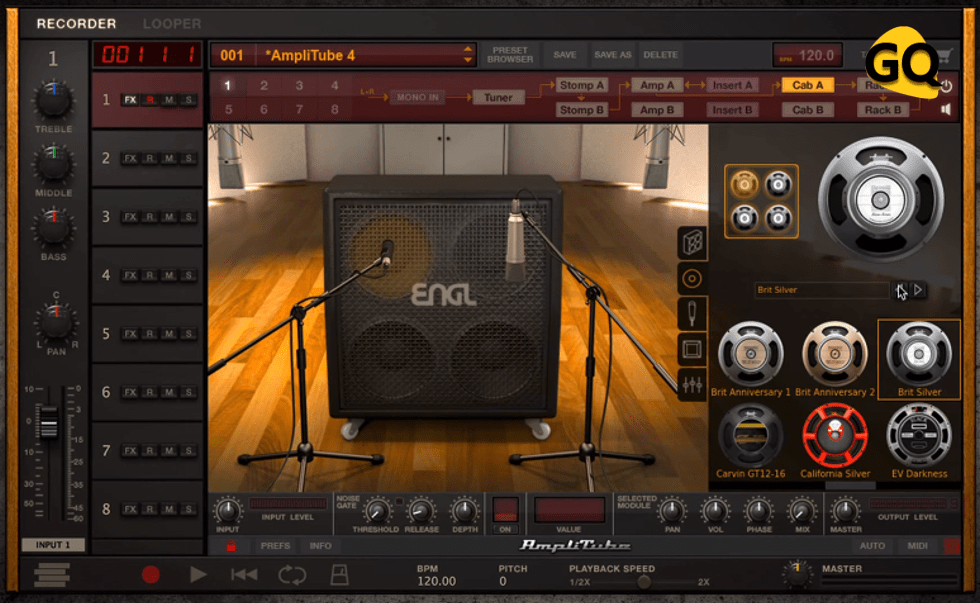Click the track 1 volume fader
The image size is (980, 603).
(48, 422)
